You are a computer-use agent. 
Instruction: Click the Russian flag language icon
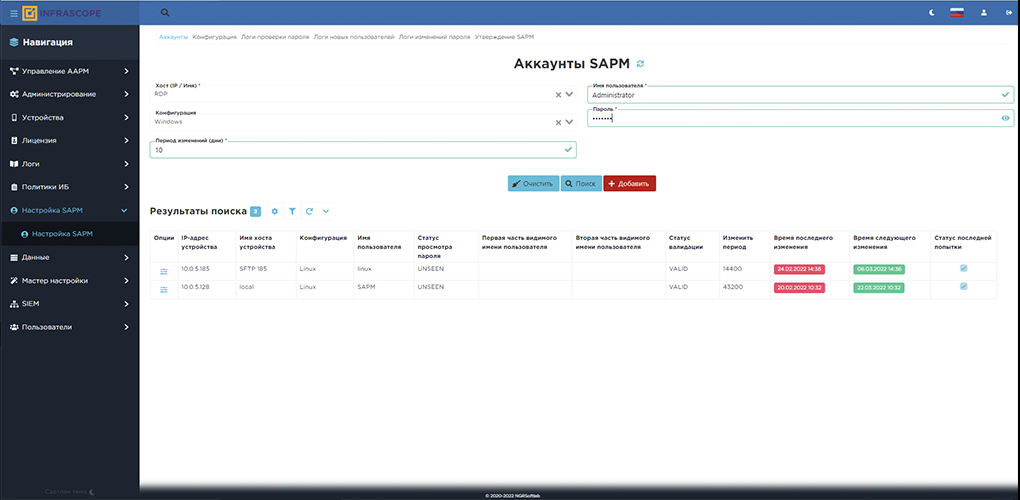(x=957, y=13)
